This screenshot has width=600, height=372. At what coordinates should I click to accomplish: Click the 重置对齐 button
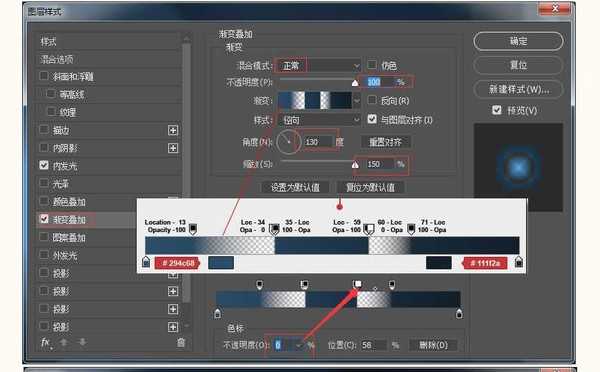386,142
